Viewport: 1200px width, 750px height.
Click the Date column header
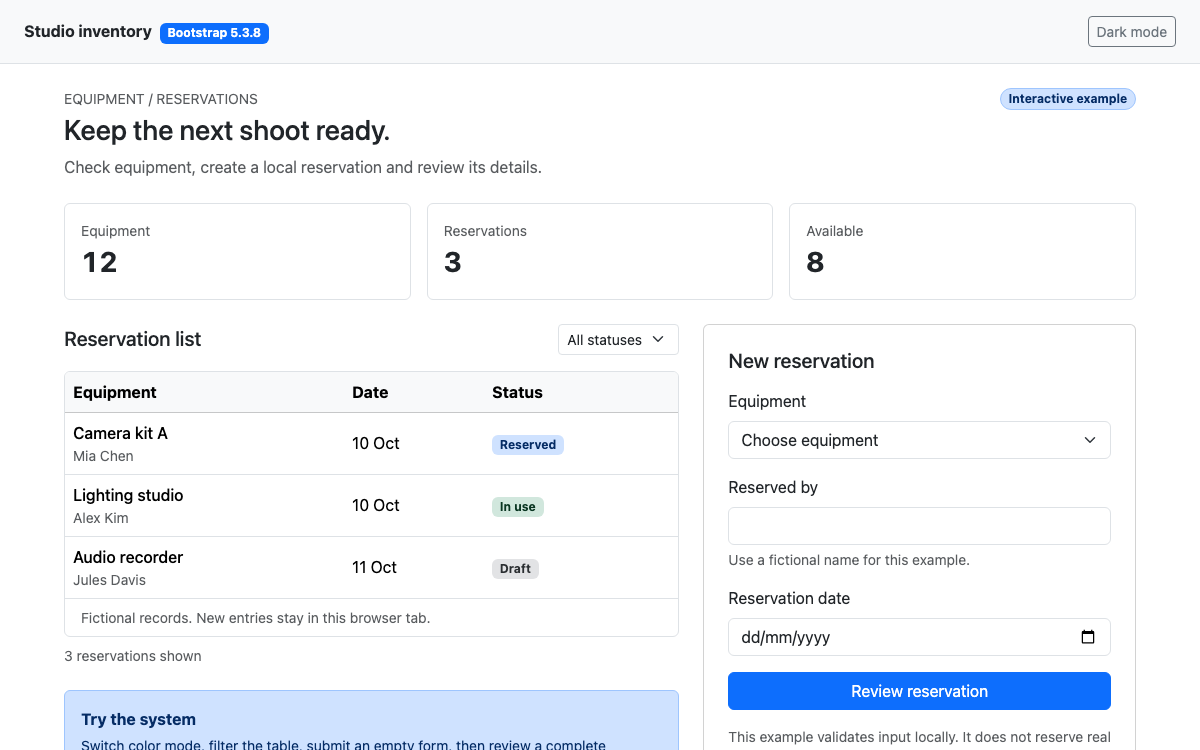pyautogui.click(x=370, y=392)
